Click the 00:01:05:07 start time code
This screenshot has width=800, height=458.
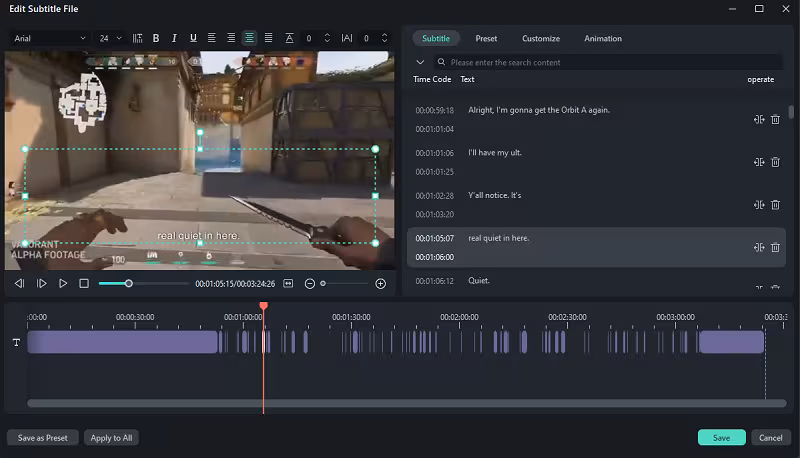pyautogui.click(x=434, y=238)
